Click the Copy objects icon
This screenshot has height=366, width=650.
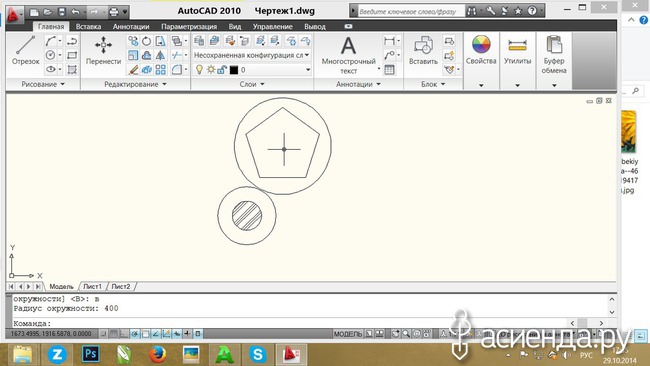click(x=133, y=41)
